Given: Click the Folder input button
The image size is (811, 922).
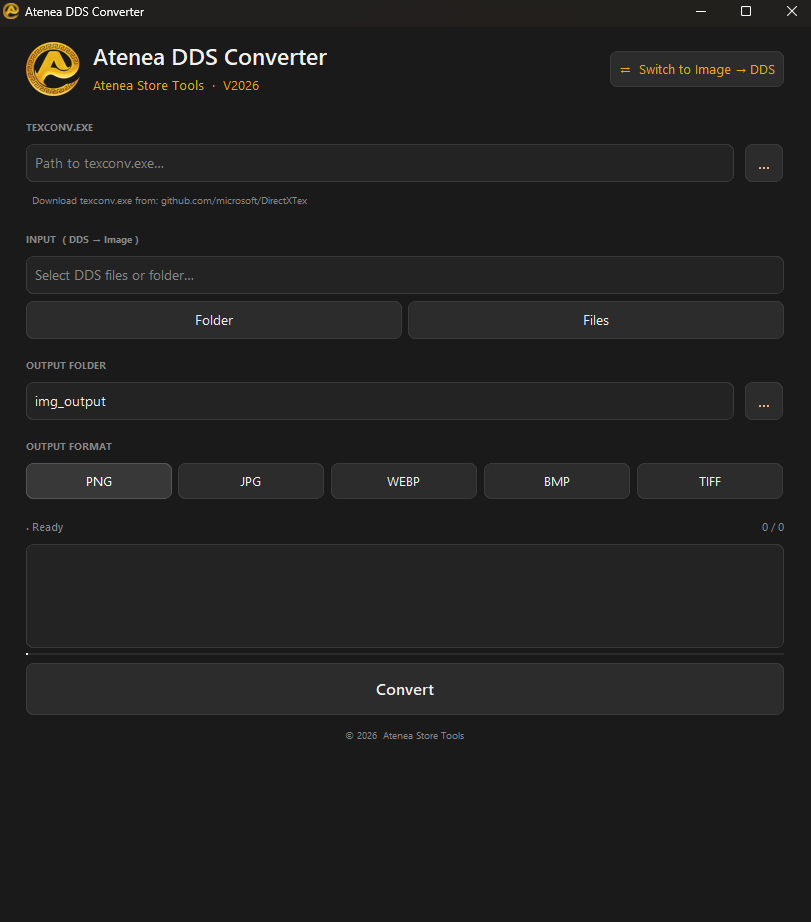Looking at the screenshot, I should 213,320.
